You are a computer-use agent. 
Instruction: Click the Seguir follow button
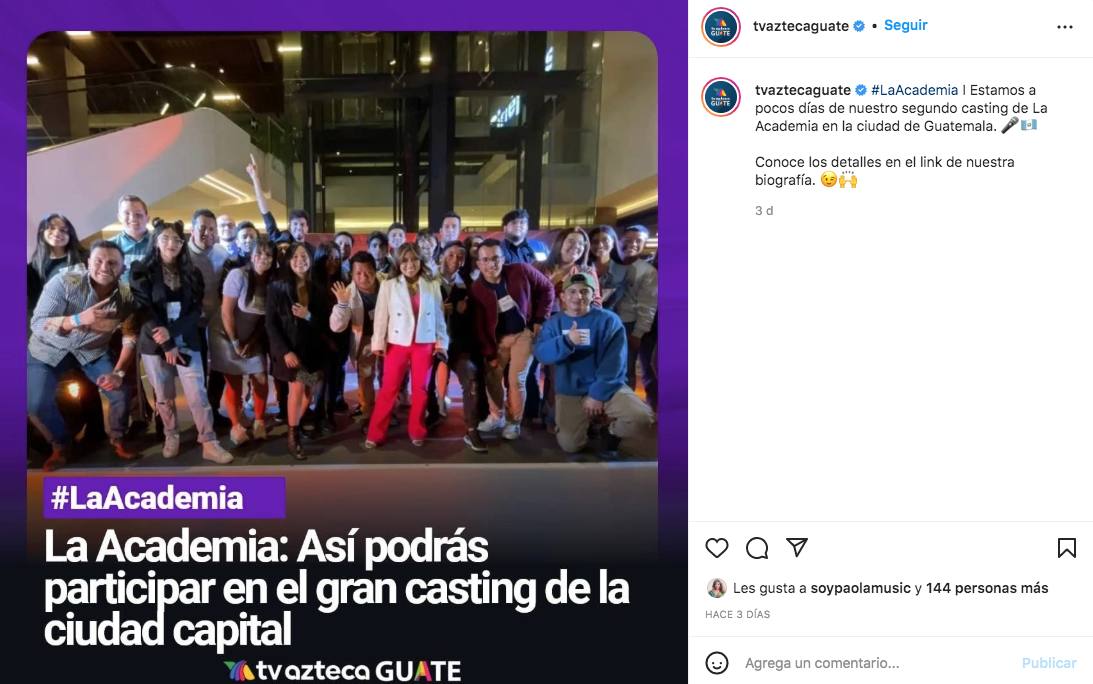[905, 25]
